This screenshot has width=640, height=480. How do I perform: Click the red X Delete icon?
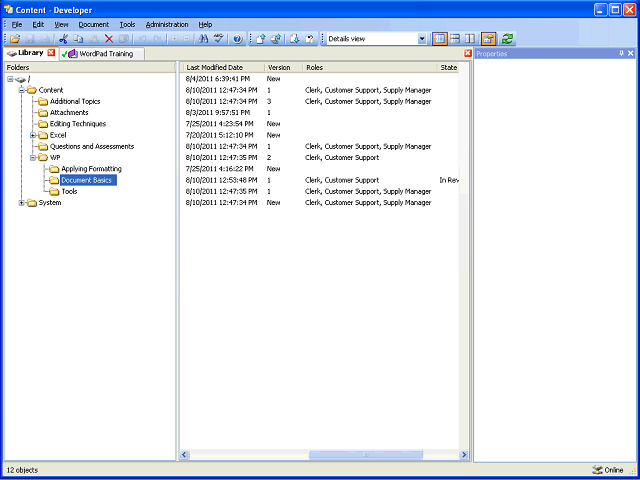(109, 39)
